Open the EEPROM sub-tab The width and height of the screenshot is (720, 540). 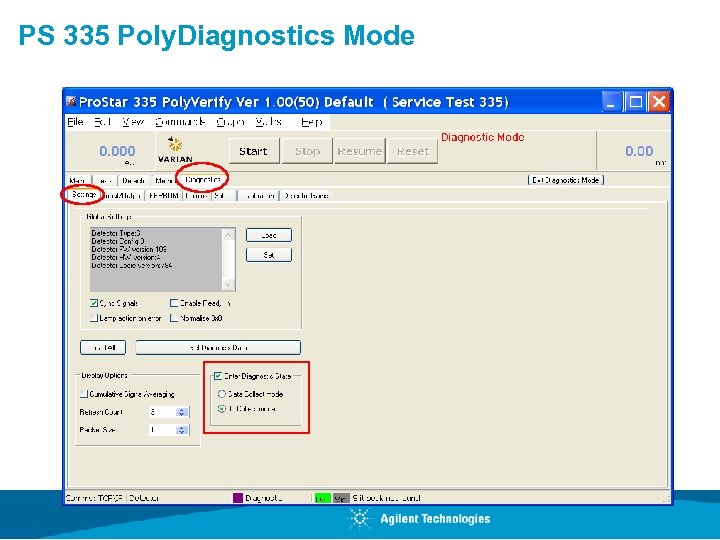[164, 196]
